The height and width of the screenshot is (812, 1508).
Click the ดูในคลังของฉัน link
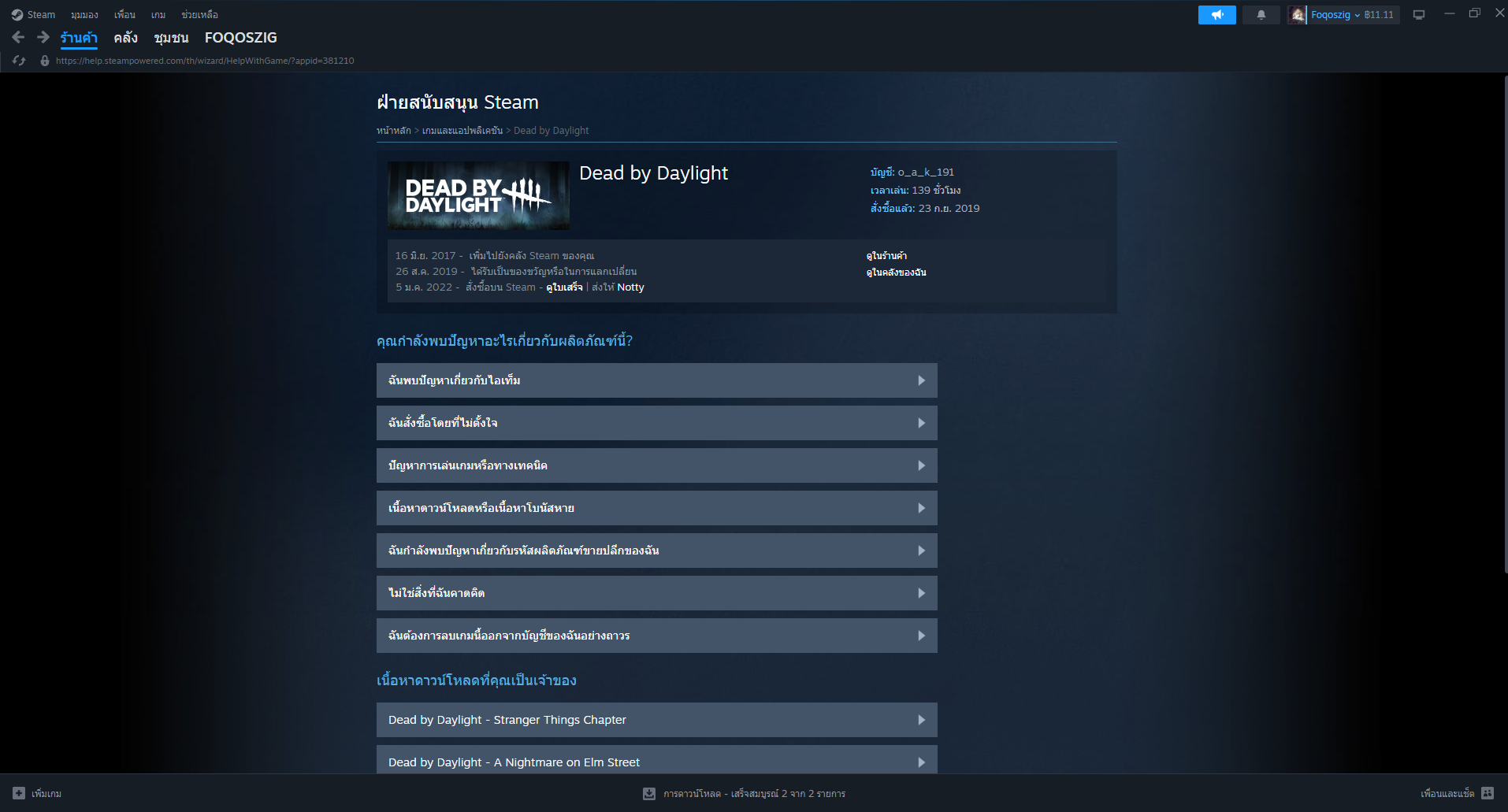point(896,273)
